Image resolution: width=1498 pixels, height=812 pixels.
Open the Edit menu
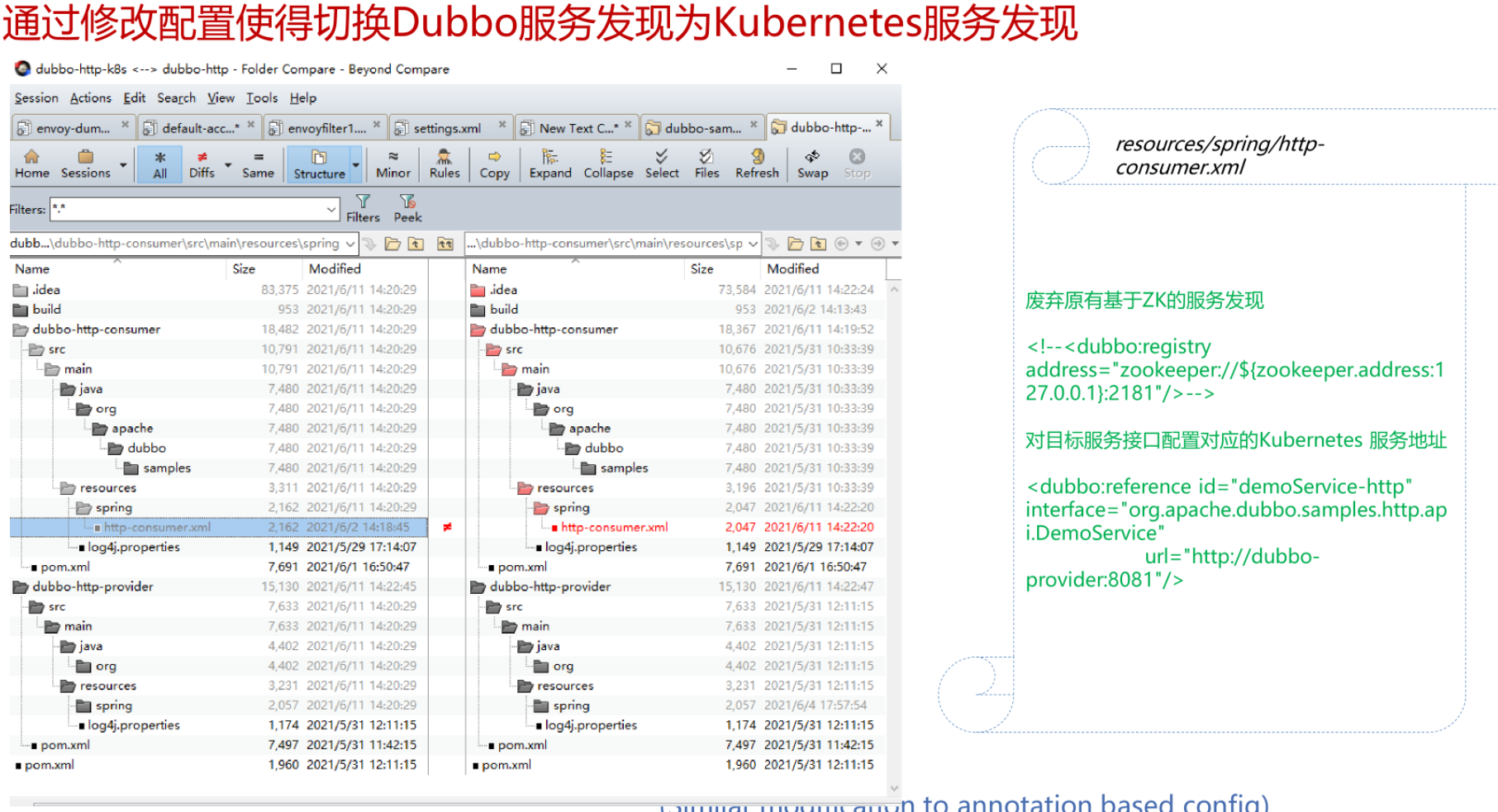pyautogui.click(x=134, y=97)
